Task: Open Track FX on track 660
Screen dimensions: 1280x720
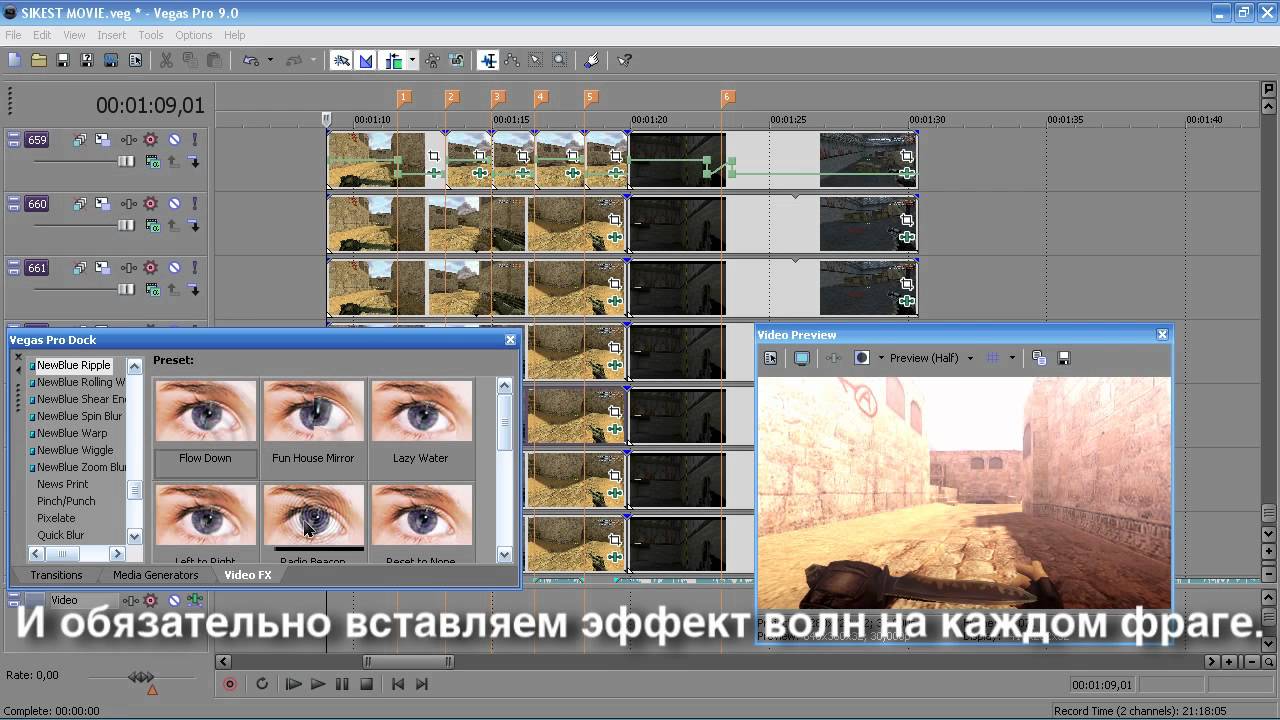Action: point(129,204)
